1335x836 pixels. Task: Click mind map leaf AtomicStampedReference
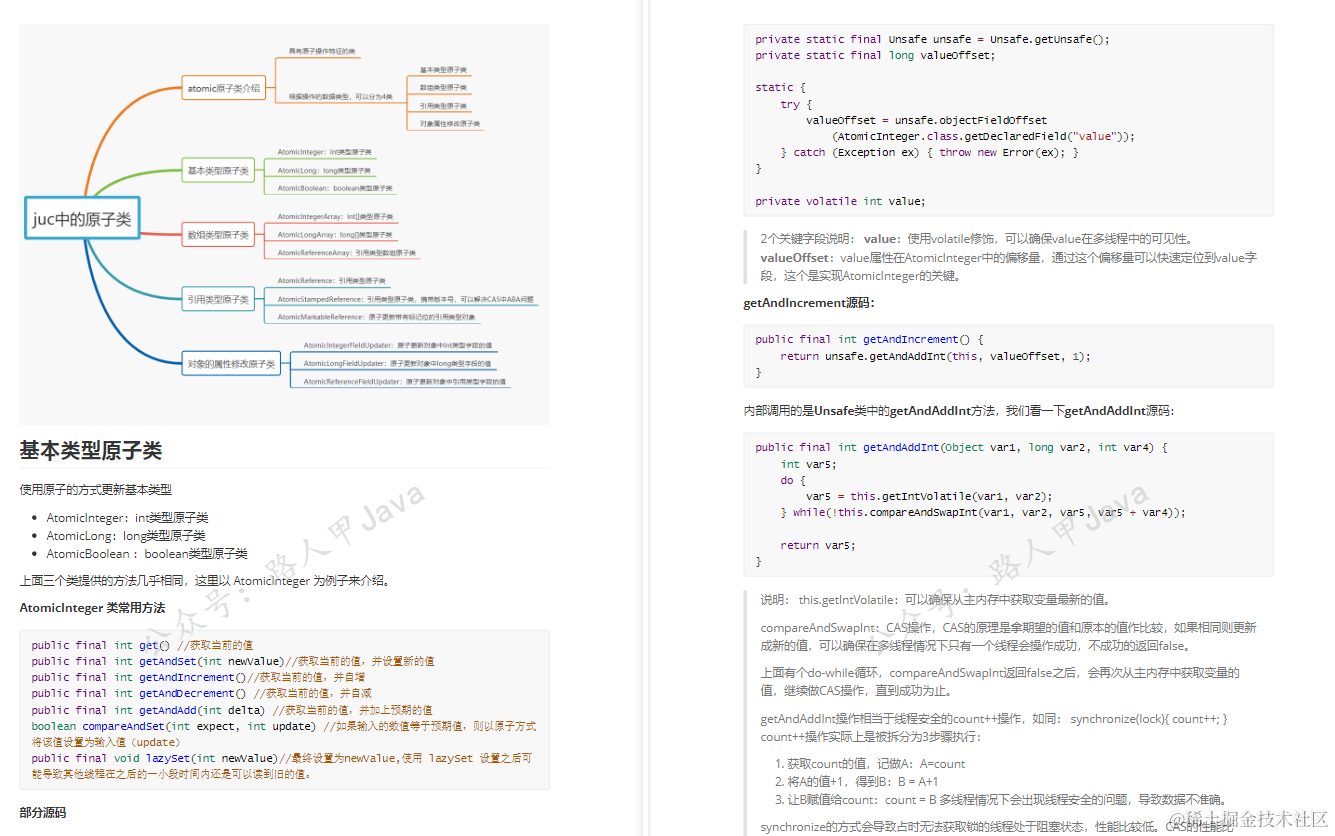click(405, 299)
